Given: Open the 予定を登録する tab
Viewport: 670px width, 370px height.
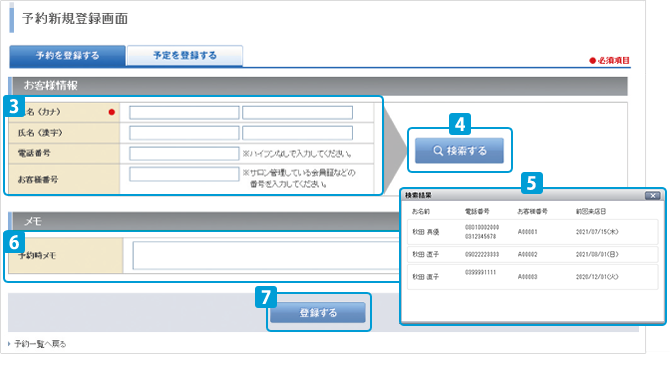Looking at the screenshot, I should [x=185, y=56].
